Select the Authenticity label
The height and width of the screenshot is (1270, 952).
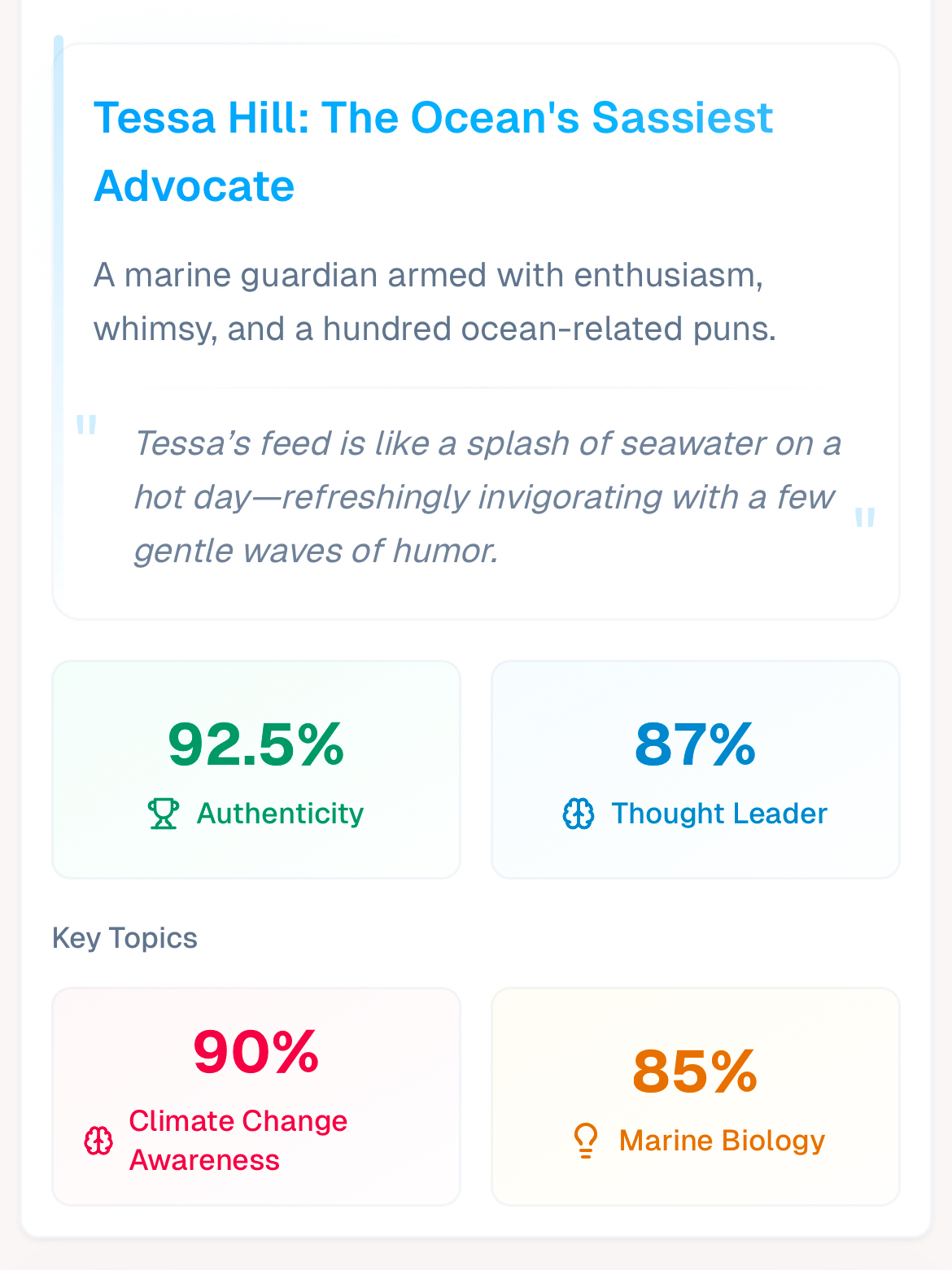pyautogui.click(x=280, y=814)
